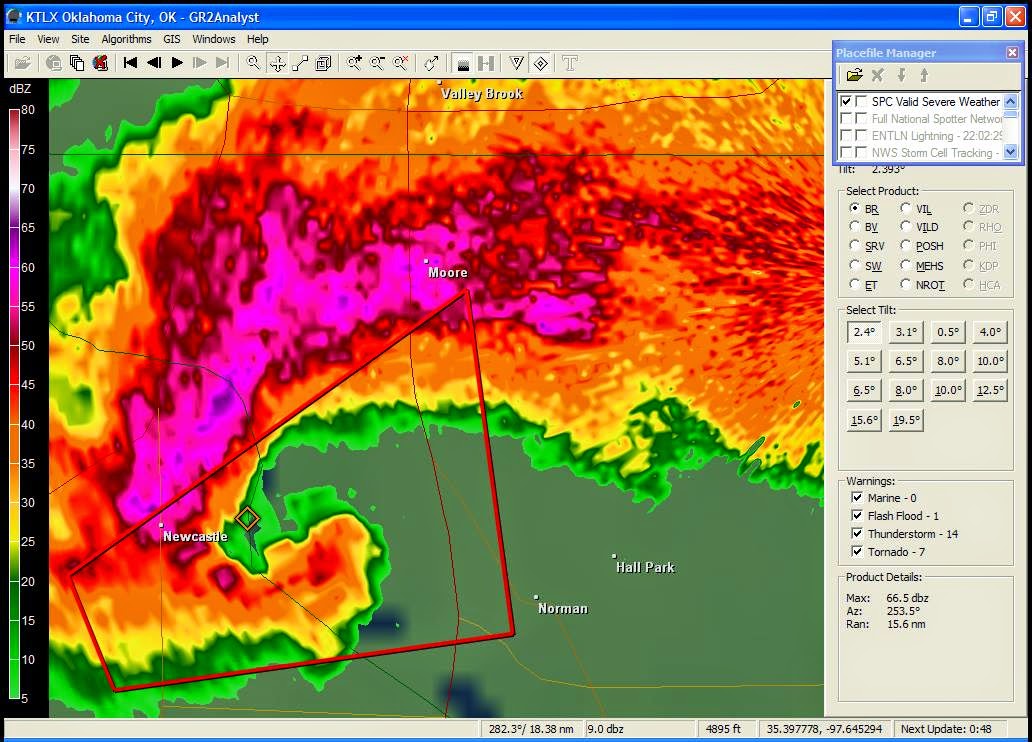The width and height of the screenshot is (1032, 742).
Task: Open the Help menu
Action: click(257, 39)
